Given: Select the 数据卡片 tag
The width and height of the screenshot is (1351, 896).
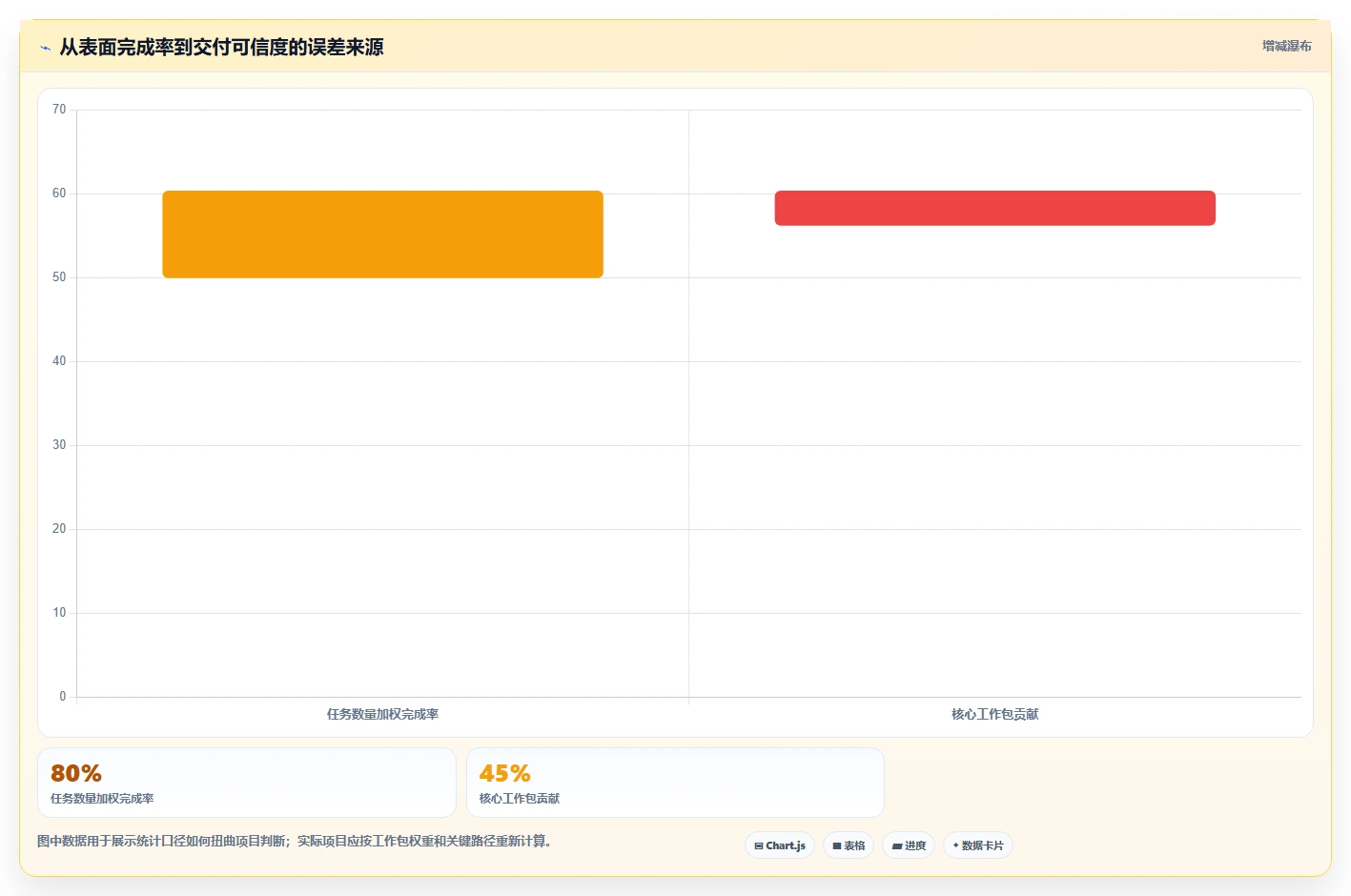Looking at the screenshot, I should pos(978,845).
